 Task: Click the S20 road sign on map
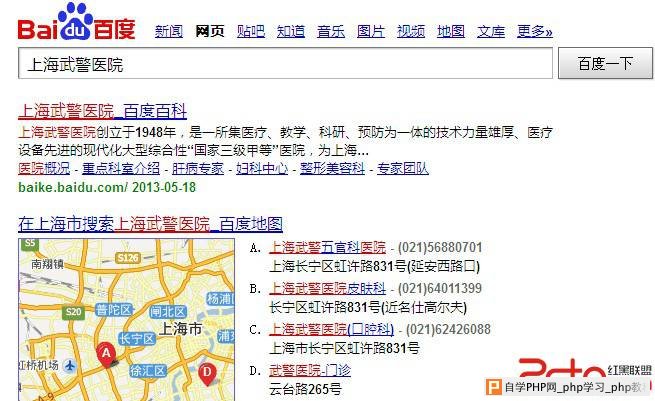pyautogui.click(x=74, y=312)
